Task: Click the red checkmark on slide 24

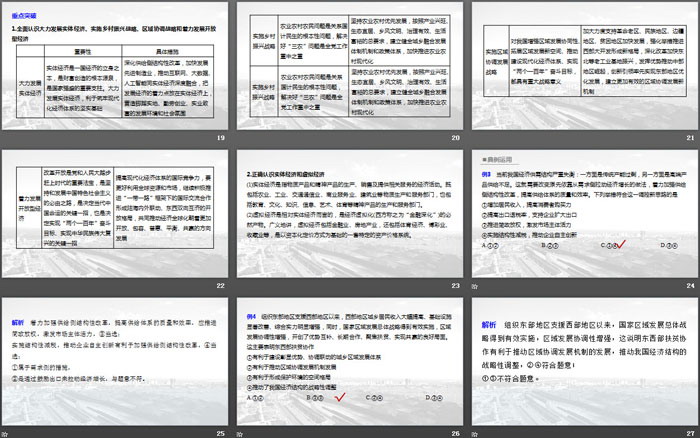Action: click(x=621, y=244)
